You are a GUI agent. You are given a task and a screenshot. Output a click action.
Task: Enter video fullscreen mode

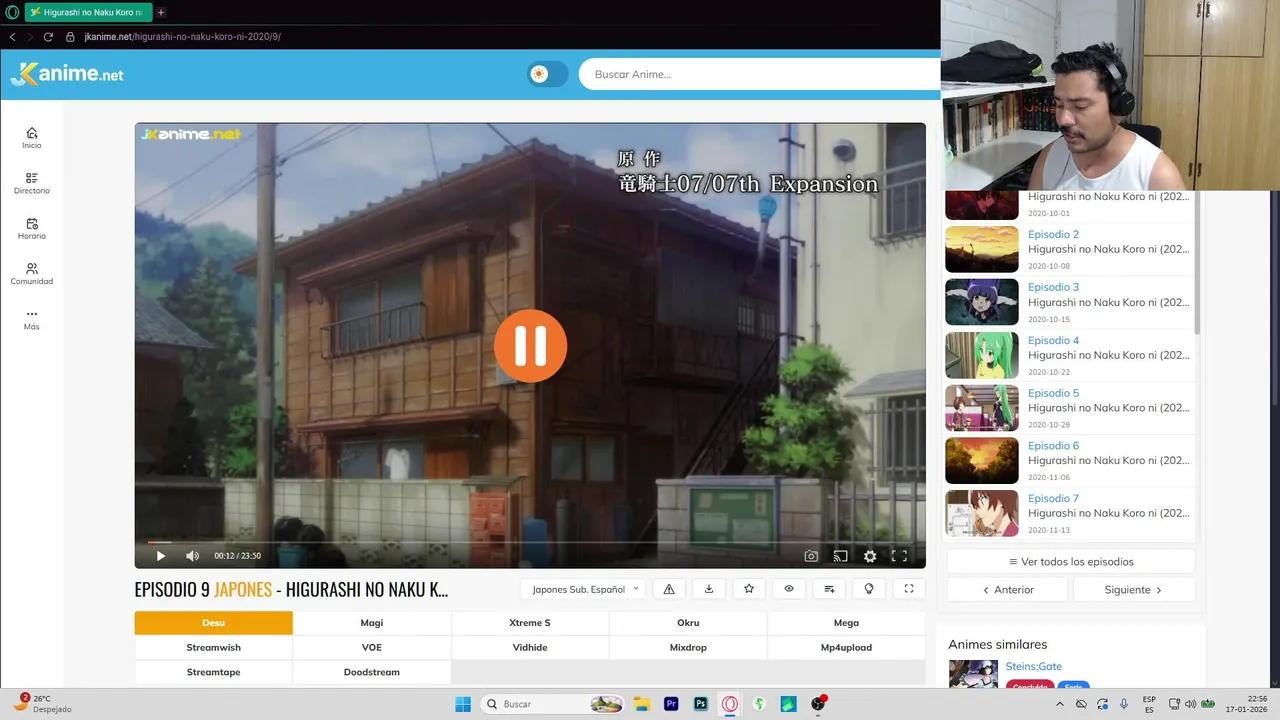pos(899,556)
